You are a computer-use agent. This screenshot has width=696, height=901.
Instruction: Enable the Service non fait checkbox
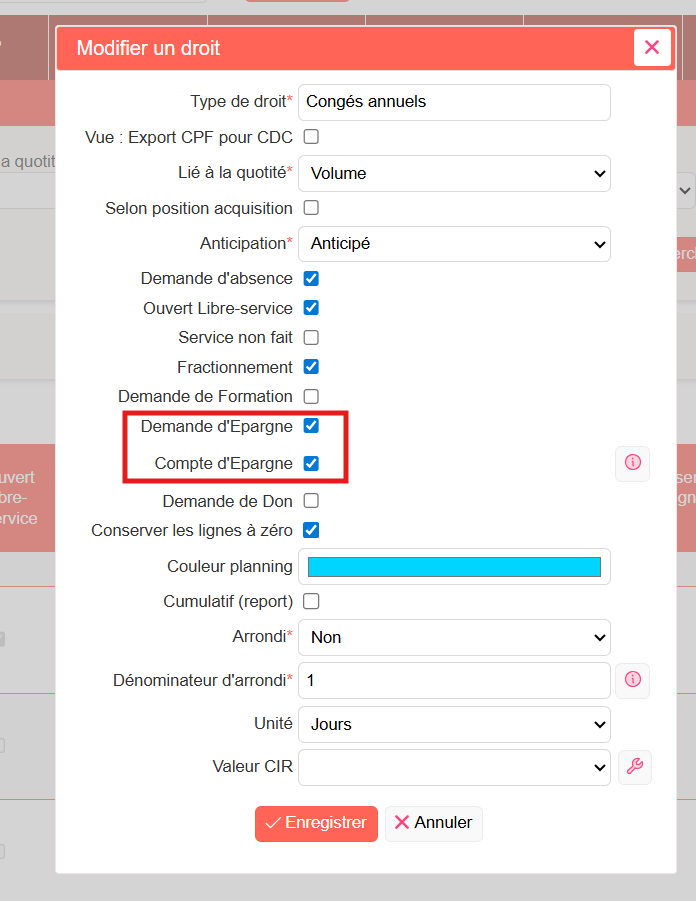(x=311, y=337)
